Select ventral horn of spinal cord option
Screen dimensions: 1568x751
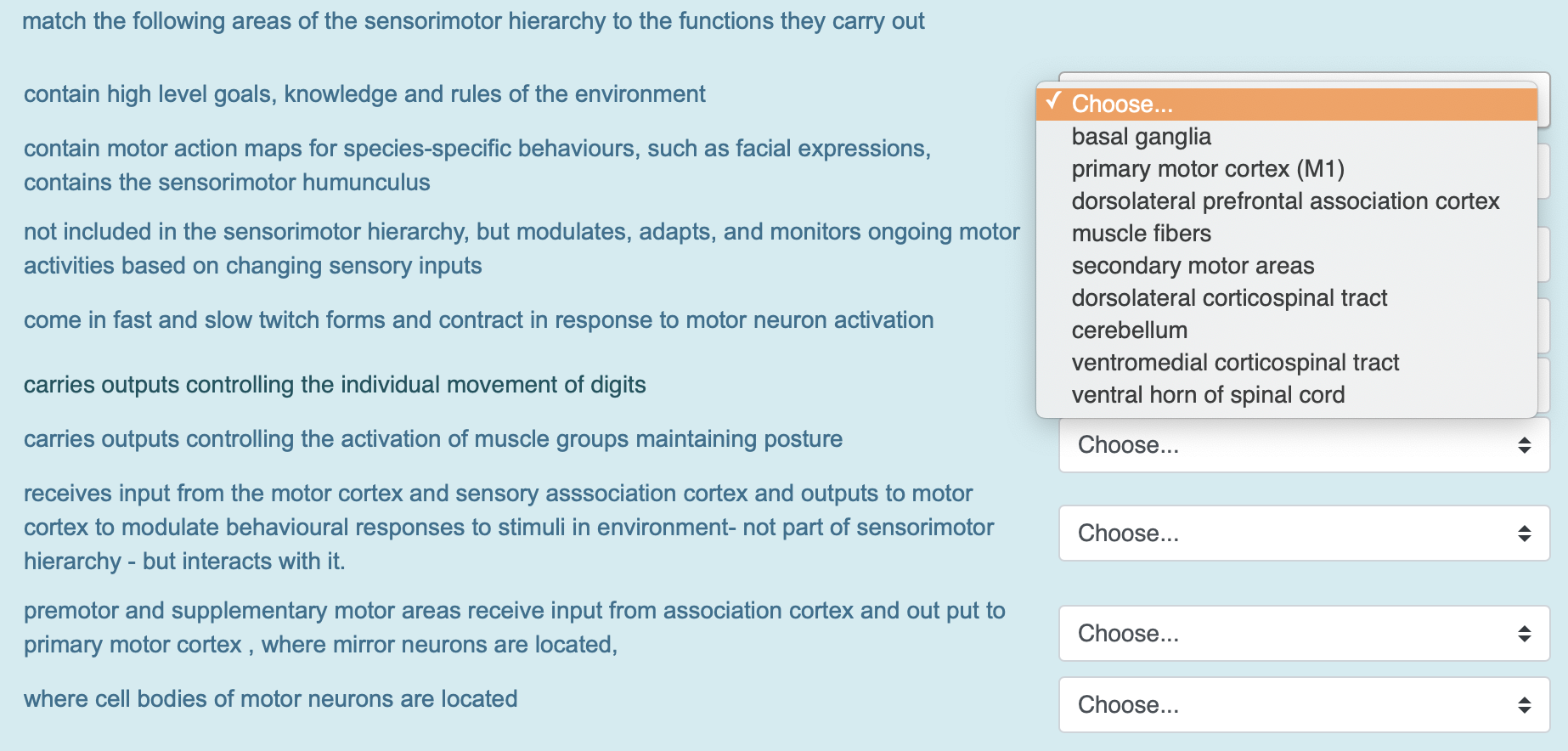click(1208, 394)
